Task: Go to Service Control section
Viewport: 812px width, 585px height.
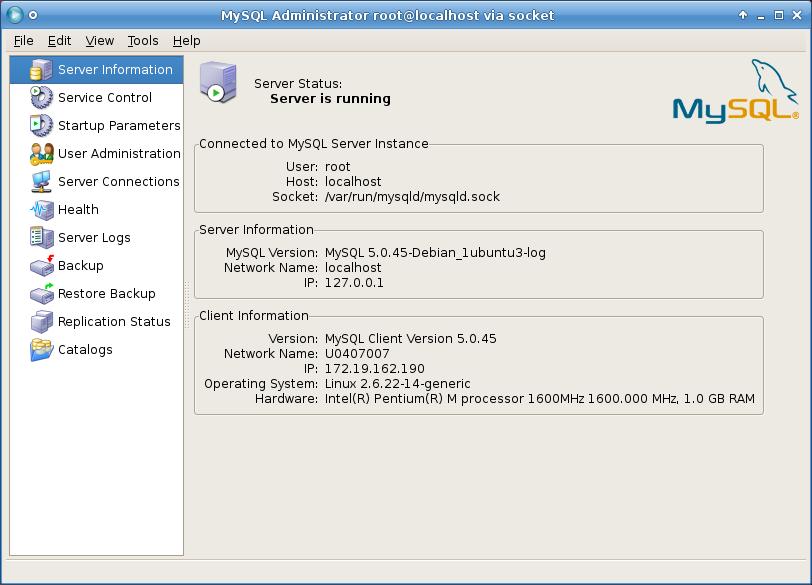Action: 96,97
